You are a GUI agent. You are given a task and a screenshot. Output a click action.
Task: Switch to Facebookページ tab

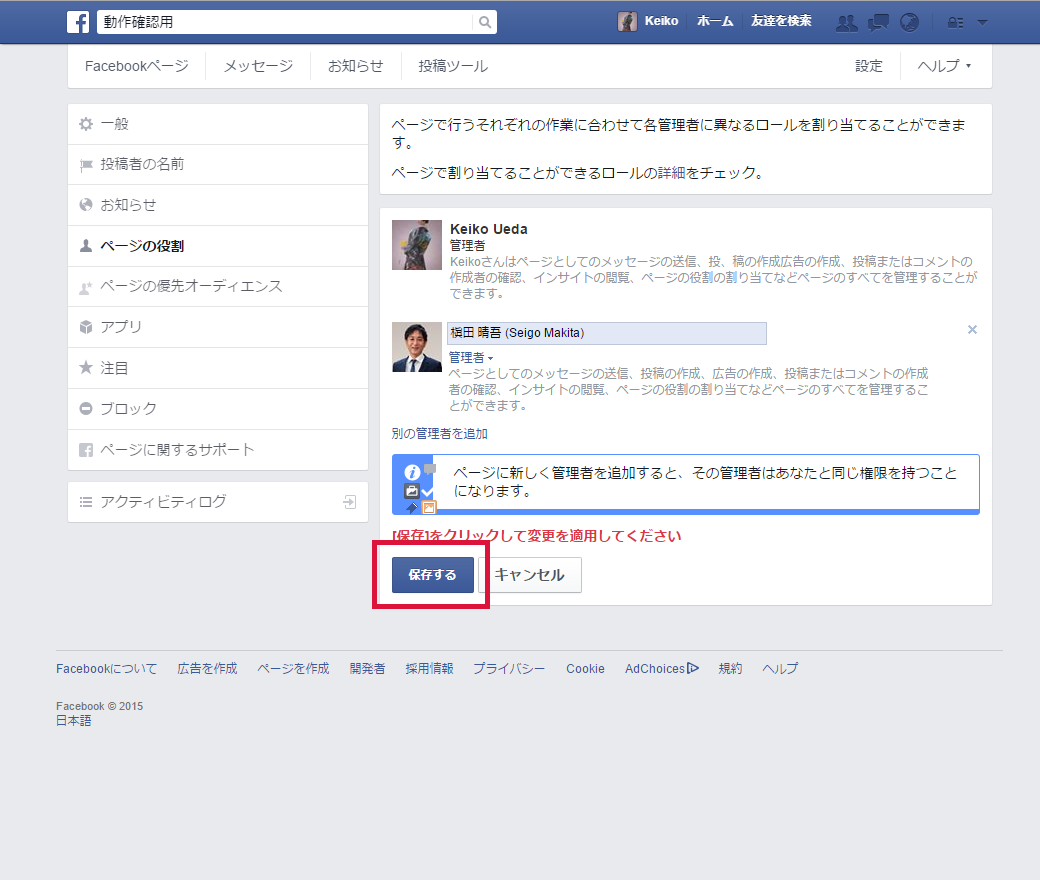pos(137,66)
